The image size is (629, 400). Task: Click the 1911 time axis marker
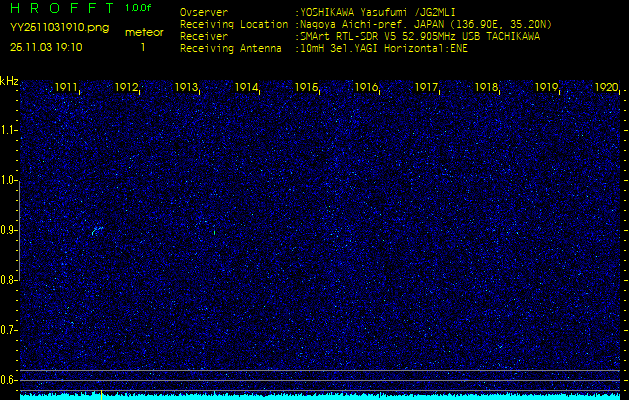pos(66,87)
